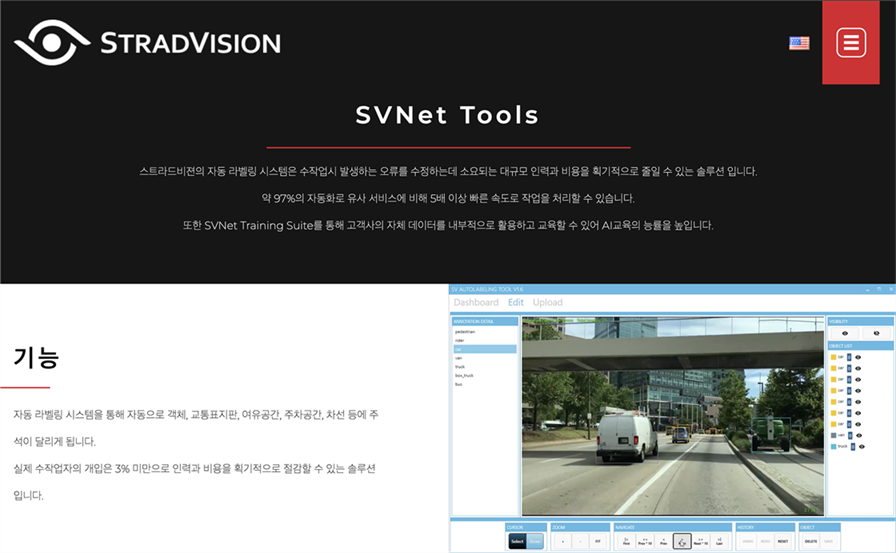The width and height of the screenshot is (896, 553).
Task: Click the UNDO history button
Action: (x=747, y=541)
